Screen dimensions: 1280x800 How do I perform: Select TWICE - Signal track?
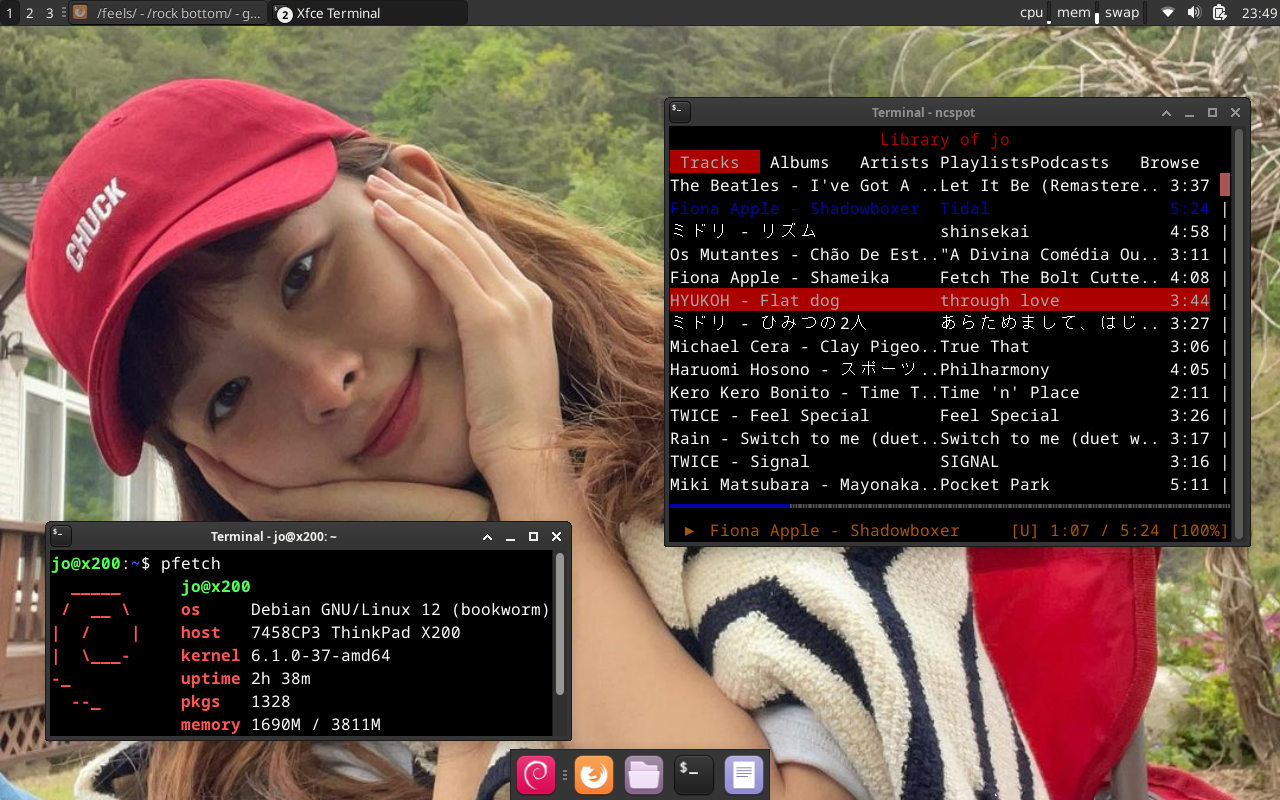tap(940, 461)
